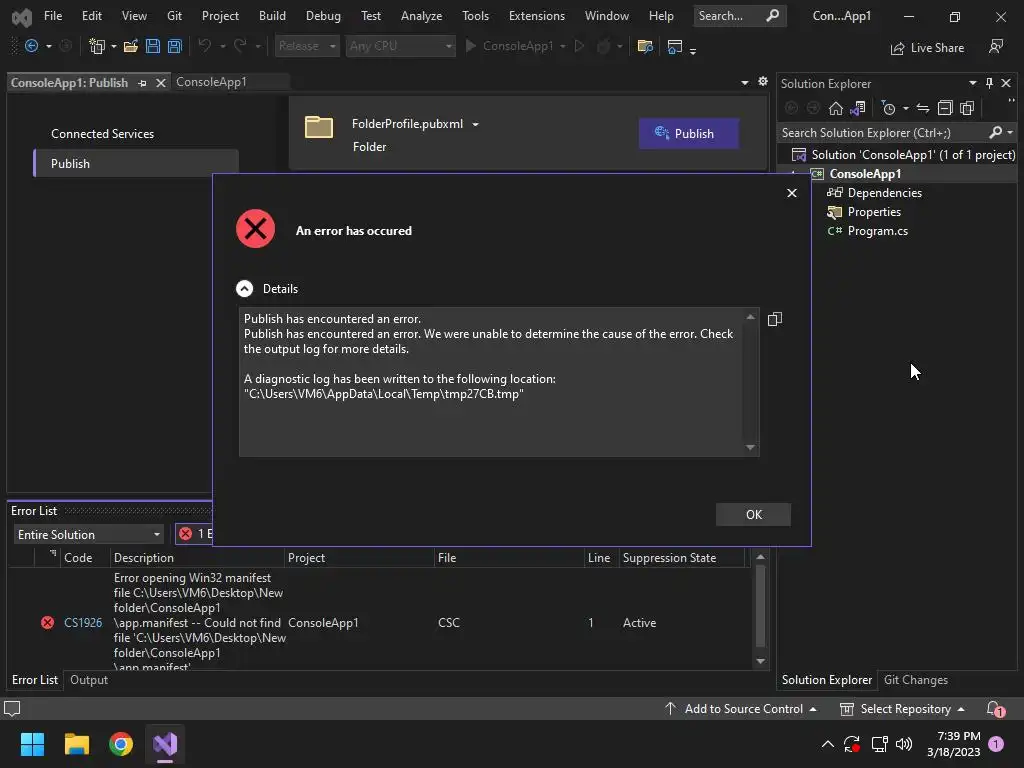This screenshot has width=1024, height=768.
Task: Click the Redo toolbar icon
Action: click(240, 46)
